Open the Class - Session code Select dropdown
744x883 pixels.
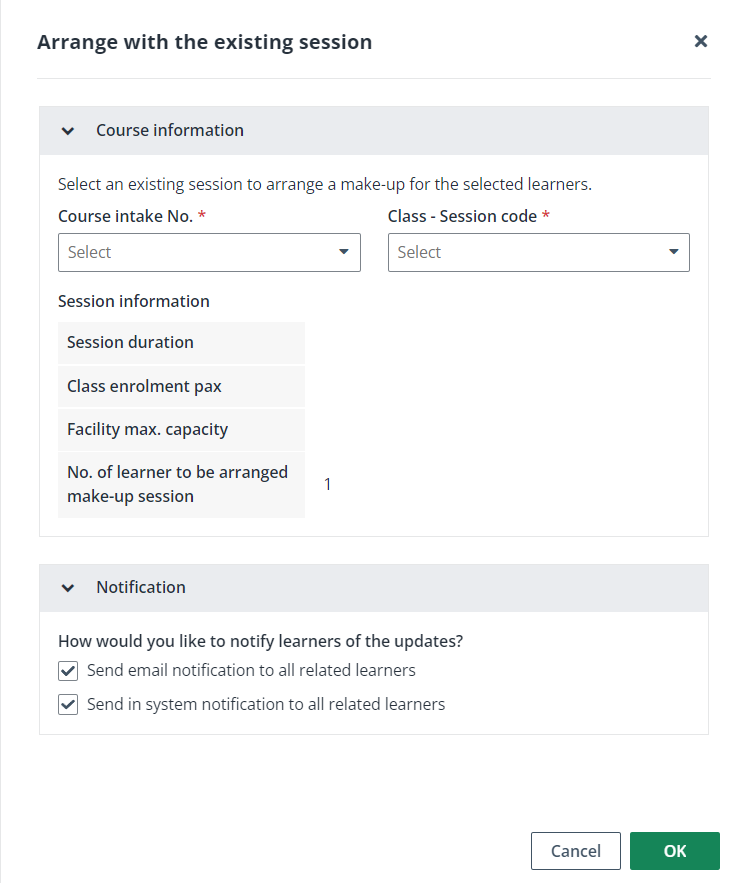coord(538,252)
